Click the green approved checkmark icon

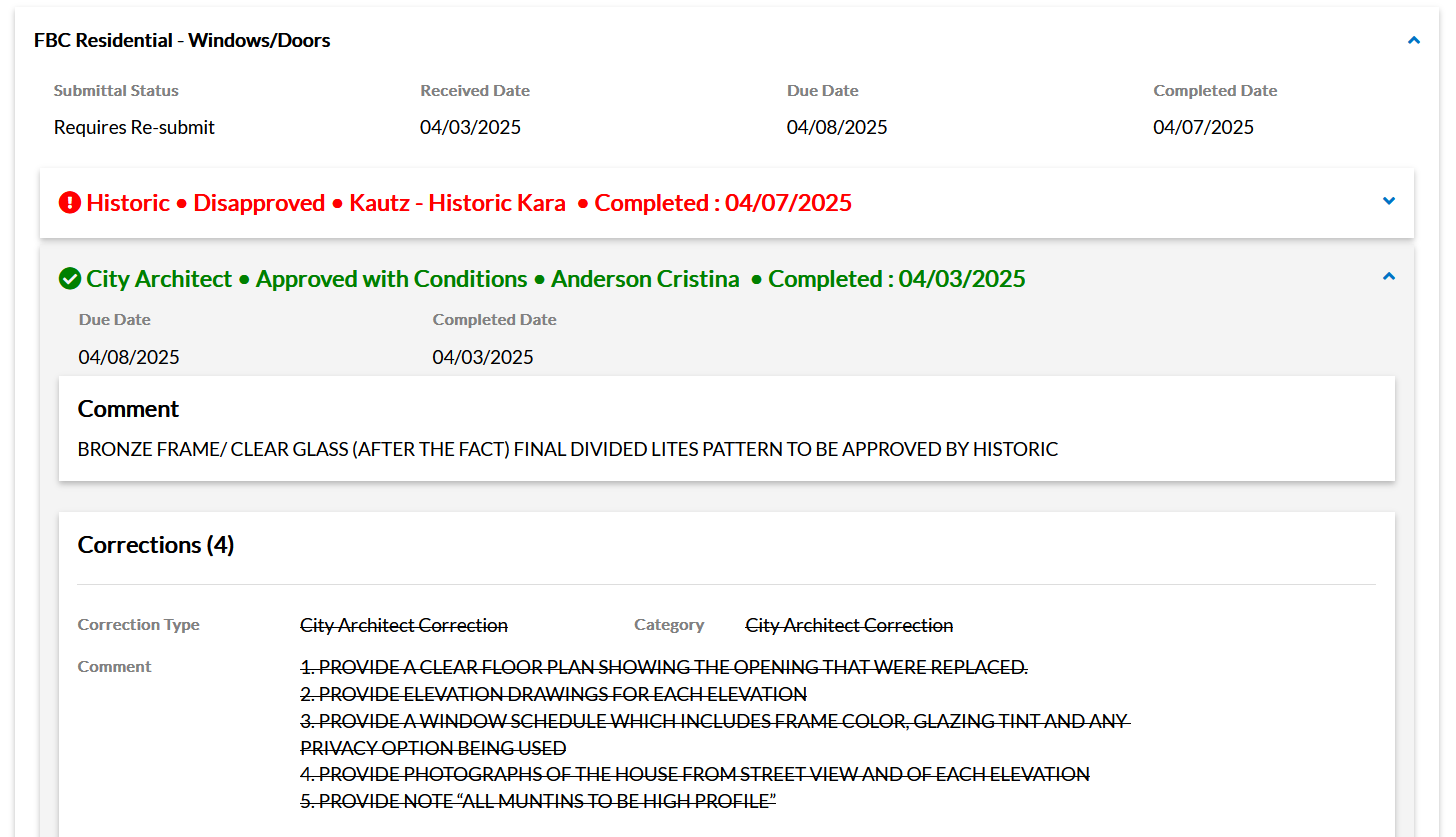tap(69, 279)
